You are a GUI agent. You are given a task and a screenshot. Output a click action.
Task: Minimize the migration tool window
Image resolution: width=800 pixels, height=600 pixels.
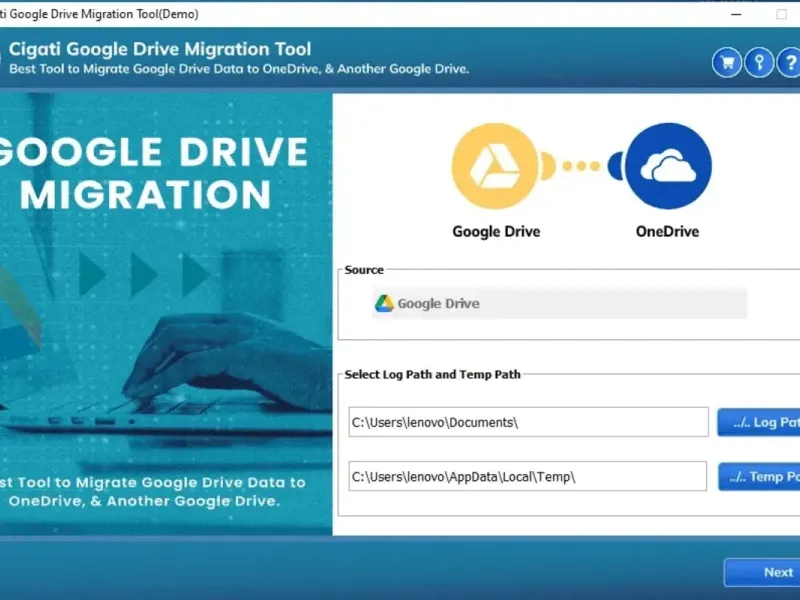[x=736, y=14]
